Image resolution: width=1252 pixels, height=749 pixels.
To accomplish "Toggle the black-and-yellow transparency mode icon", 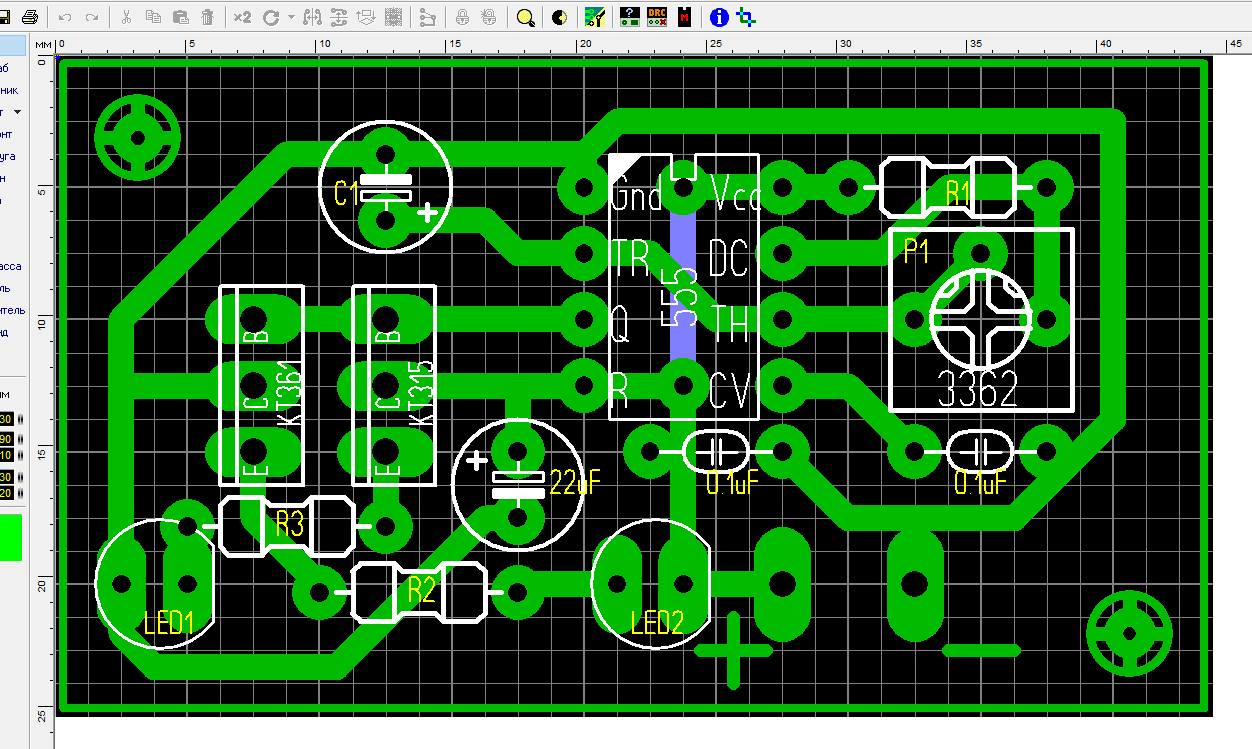I will pyautogui.click(x=558, y=17).
